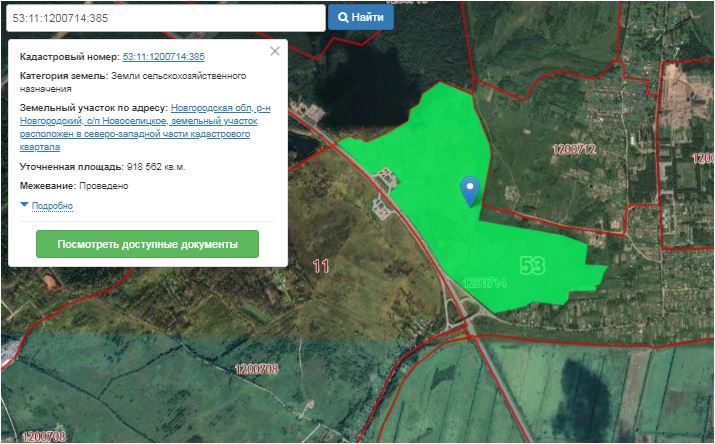
Task: Select the 1200712 quarter label on map
Action: [x=574, y=150]
